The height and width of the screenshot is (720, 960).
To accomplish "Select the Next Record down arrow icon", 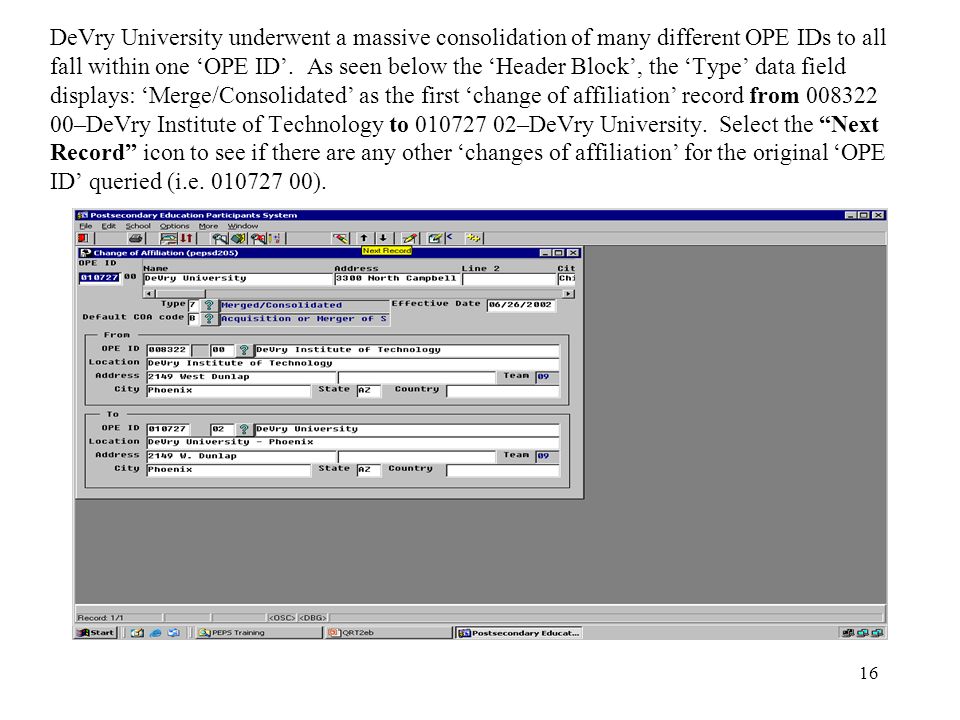I will pos(383,238).
